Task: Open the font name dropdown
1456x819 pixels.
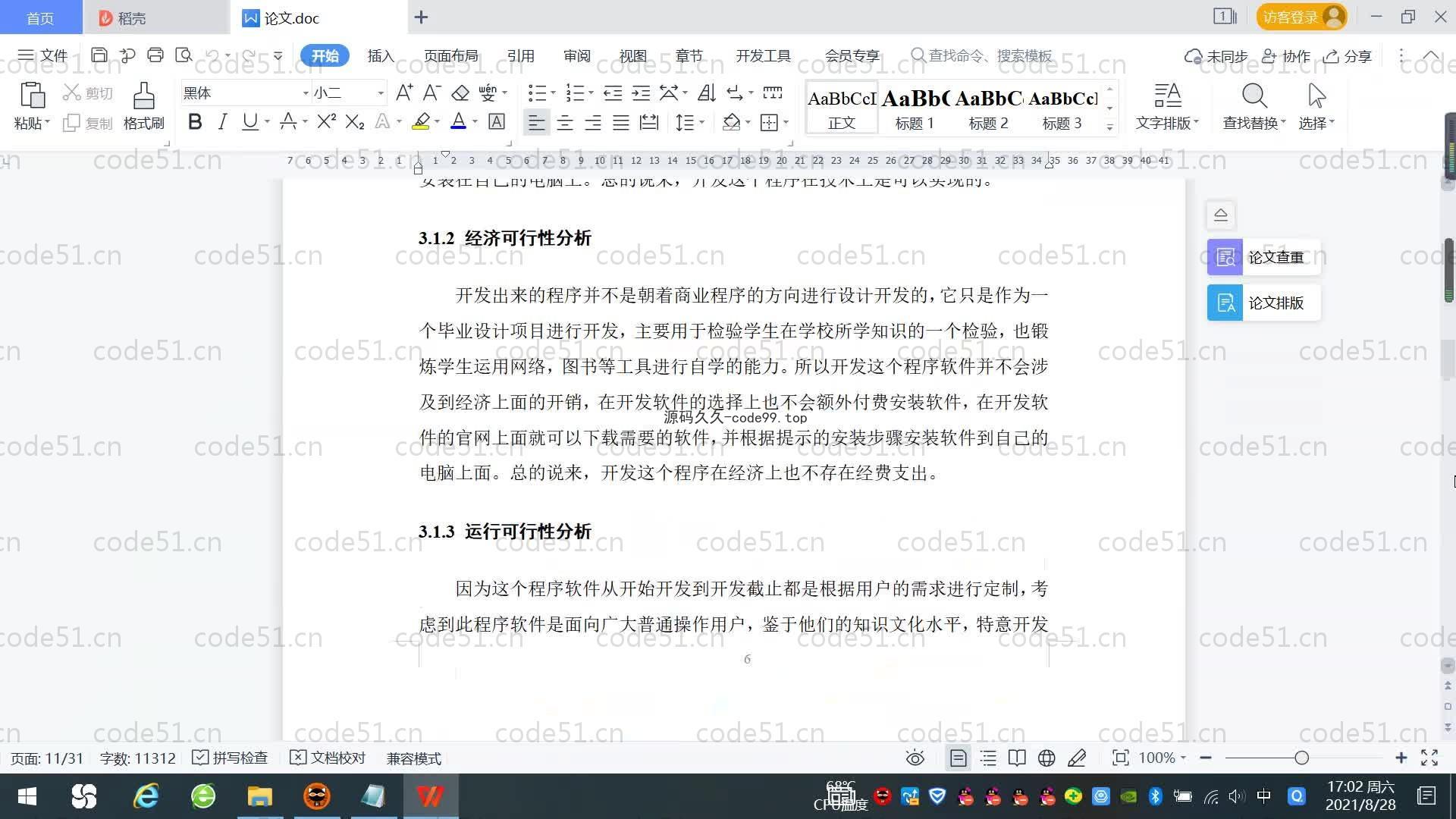Action: click(306, 93)
